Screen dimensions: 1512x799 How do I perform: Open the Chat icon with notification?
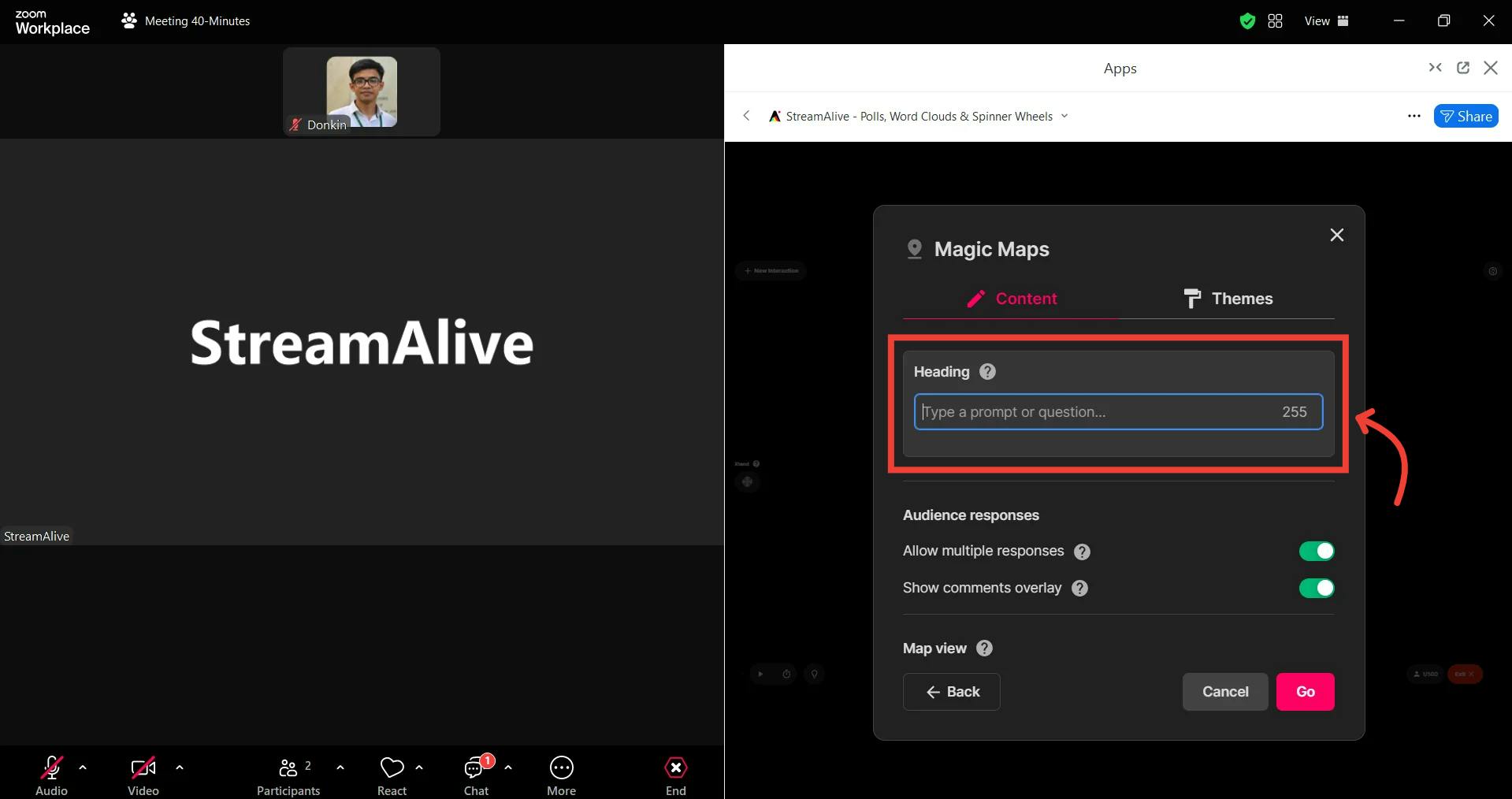point(477,767)
